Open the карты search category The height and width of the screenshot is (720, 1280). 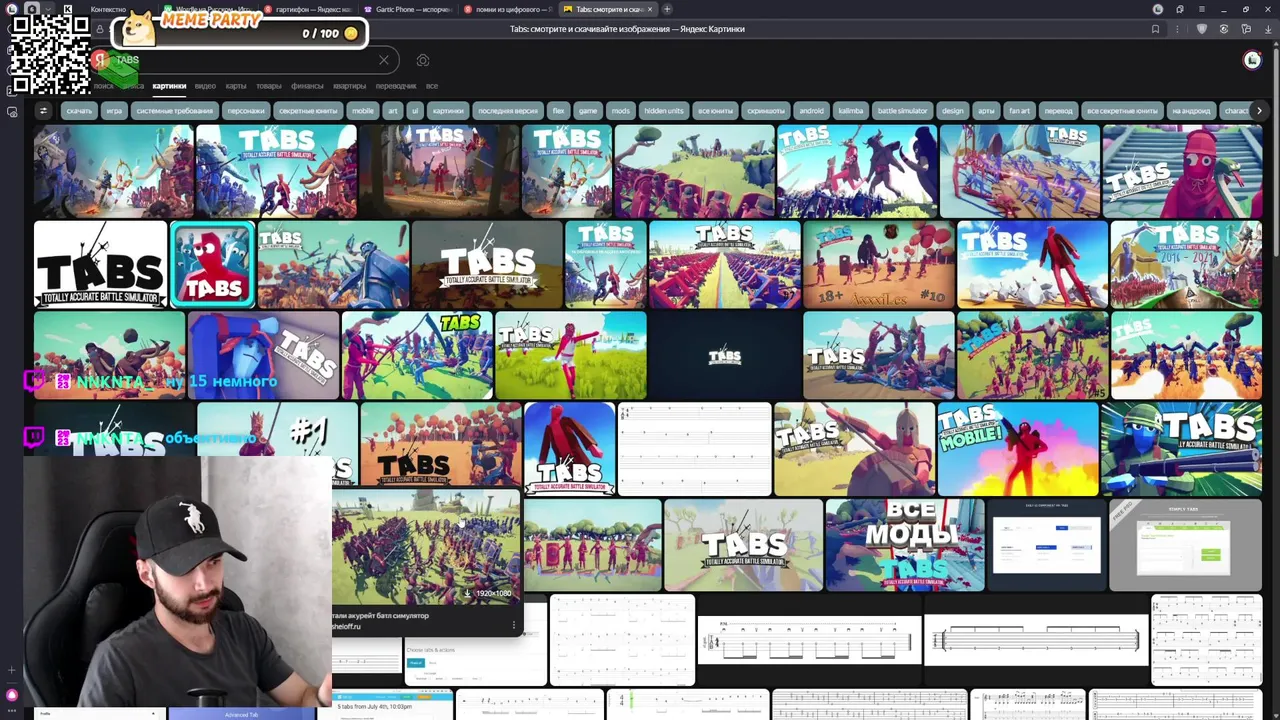[x=236, y=86]
